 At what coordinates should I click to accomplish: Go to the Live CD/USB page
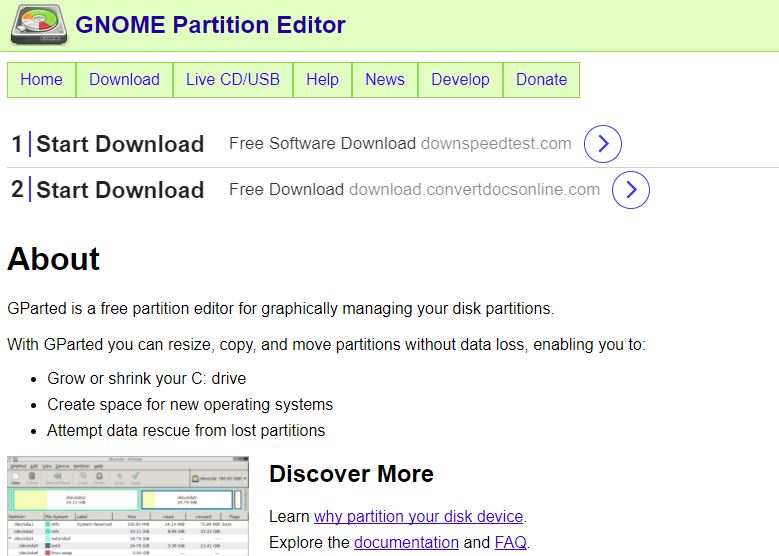[x=233, y=79]
